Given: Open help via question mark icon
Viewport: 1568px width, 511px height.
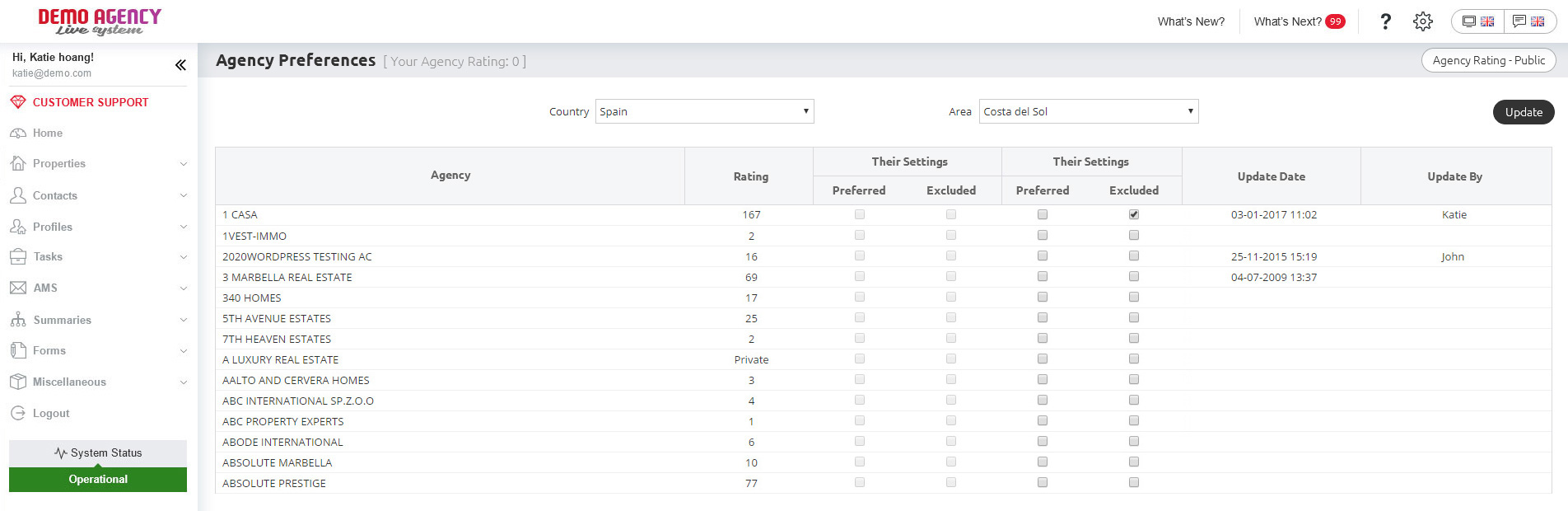Looking at the screenshot, I should pyautogui.click(x=1385, y=21).
